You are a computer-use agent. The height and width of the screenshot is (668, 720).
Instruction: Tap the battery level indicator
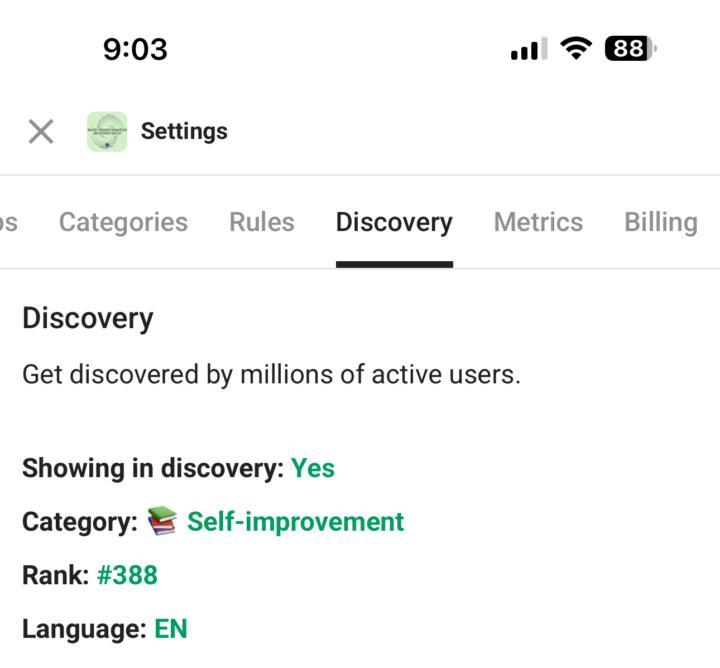(630, 48)
